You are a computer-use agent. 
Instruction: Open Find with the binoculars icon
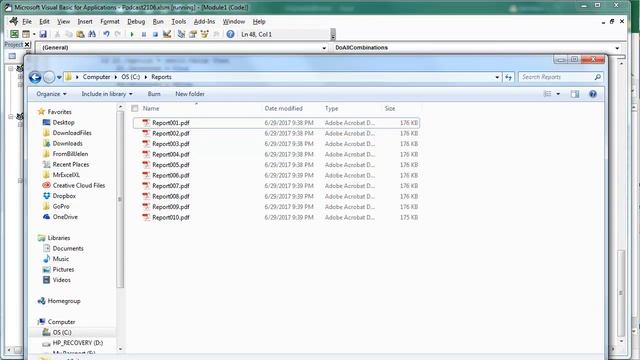point(92,34)
